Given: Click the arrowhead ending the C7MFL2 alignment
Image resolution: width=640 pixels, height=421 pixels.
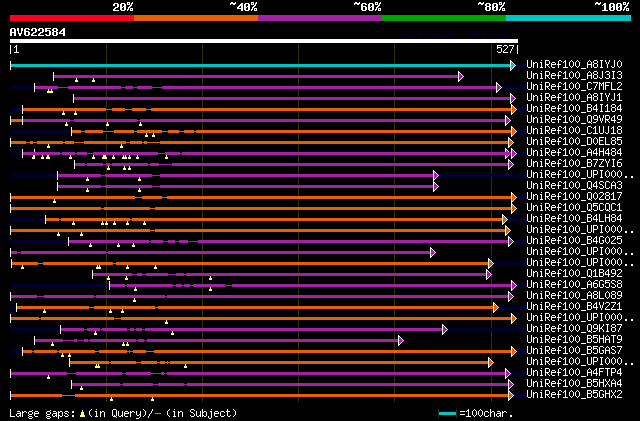Looking at the screenshot, I should coord(498,87).
